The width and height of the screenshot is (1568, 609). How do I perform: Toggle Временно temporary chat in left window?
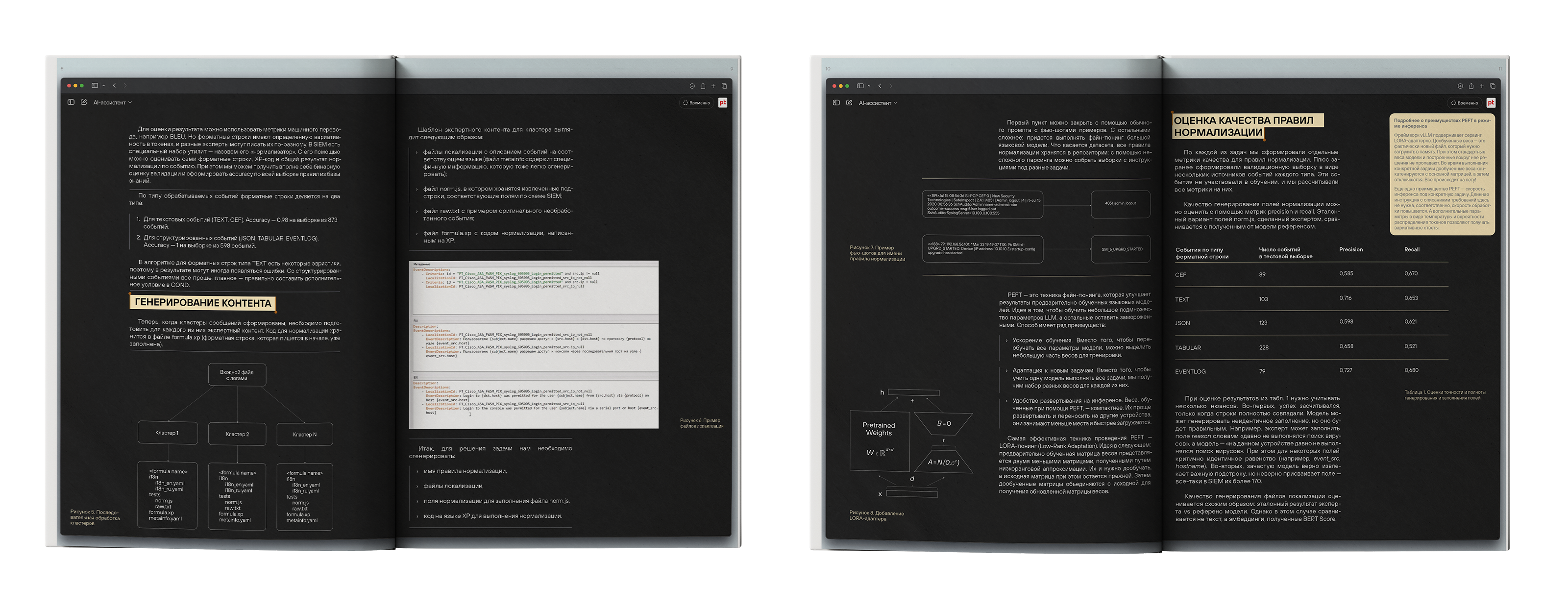point(696,103)
